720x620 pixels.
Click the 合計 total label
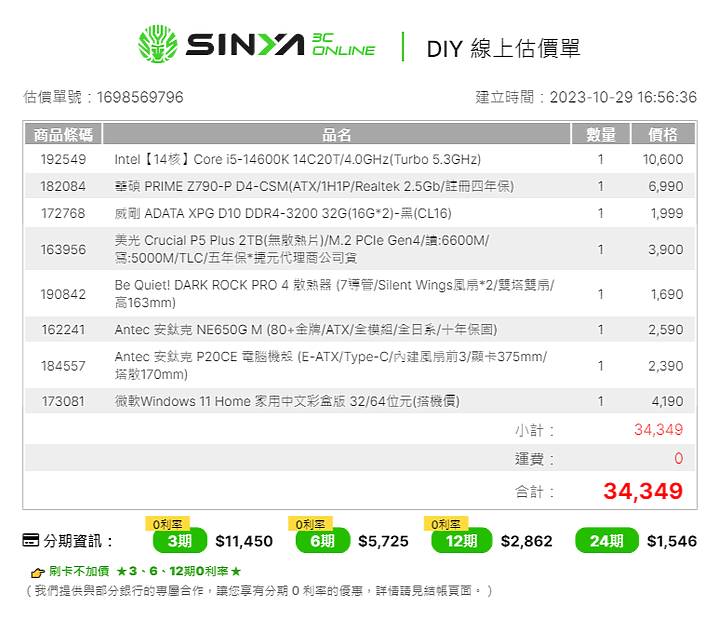coord(534,492)
